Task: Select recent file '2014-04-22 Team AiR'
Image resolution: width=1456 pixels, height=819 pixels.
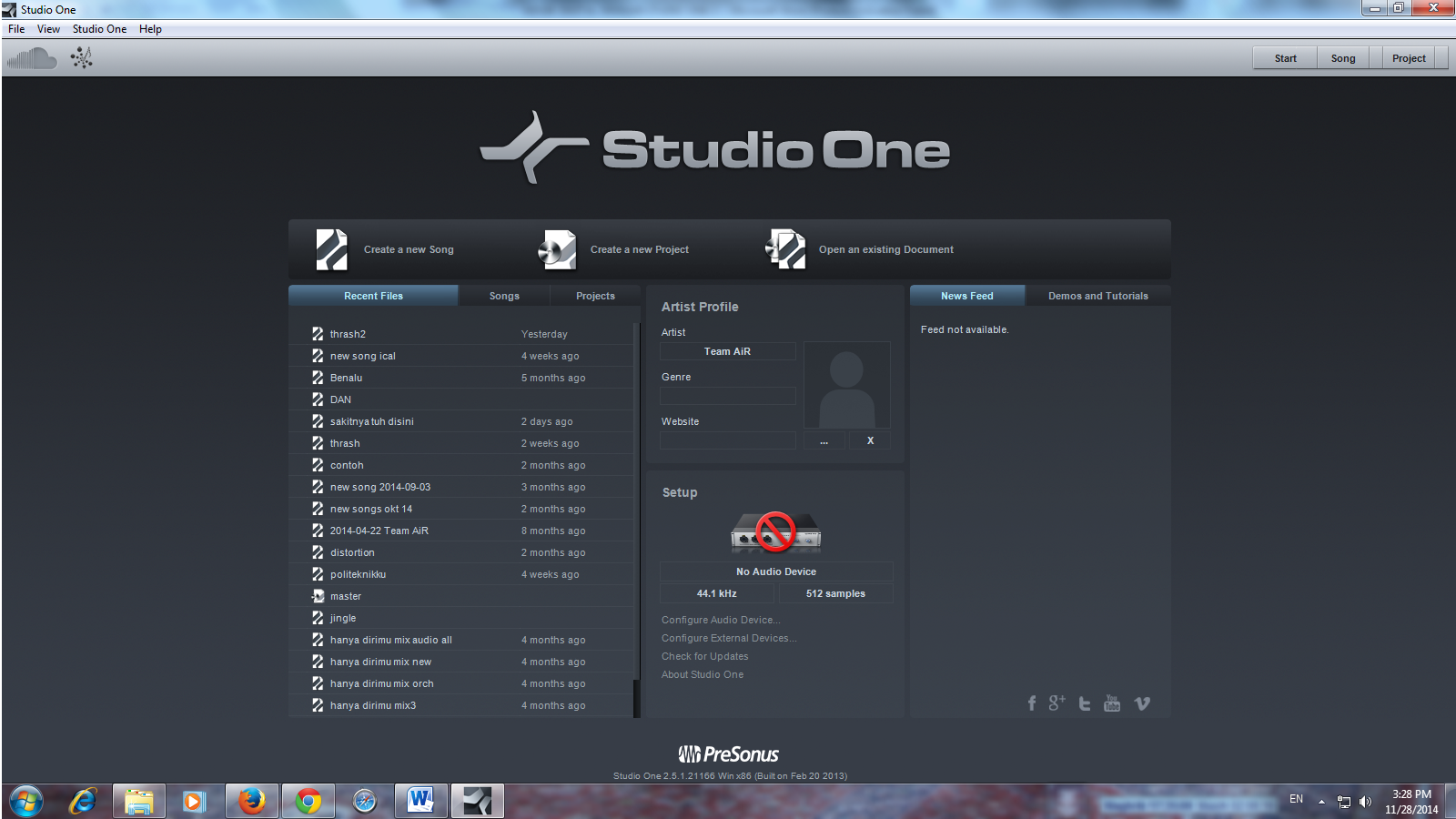Action: coord(460,531)
